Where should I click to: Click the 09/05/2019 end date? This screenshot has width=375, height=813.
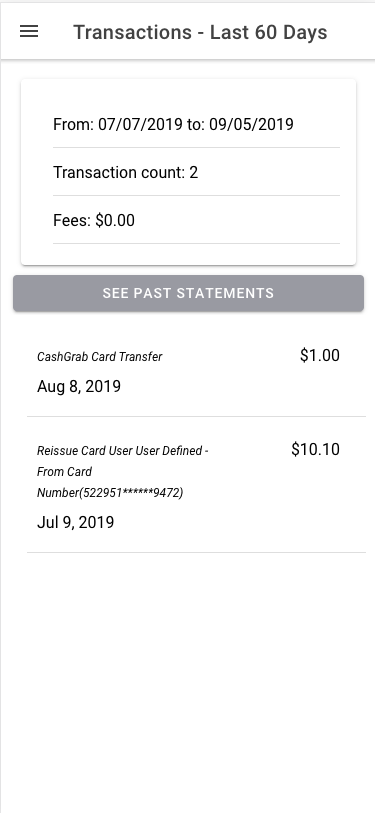coord(252,124)
